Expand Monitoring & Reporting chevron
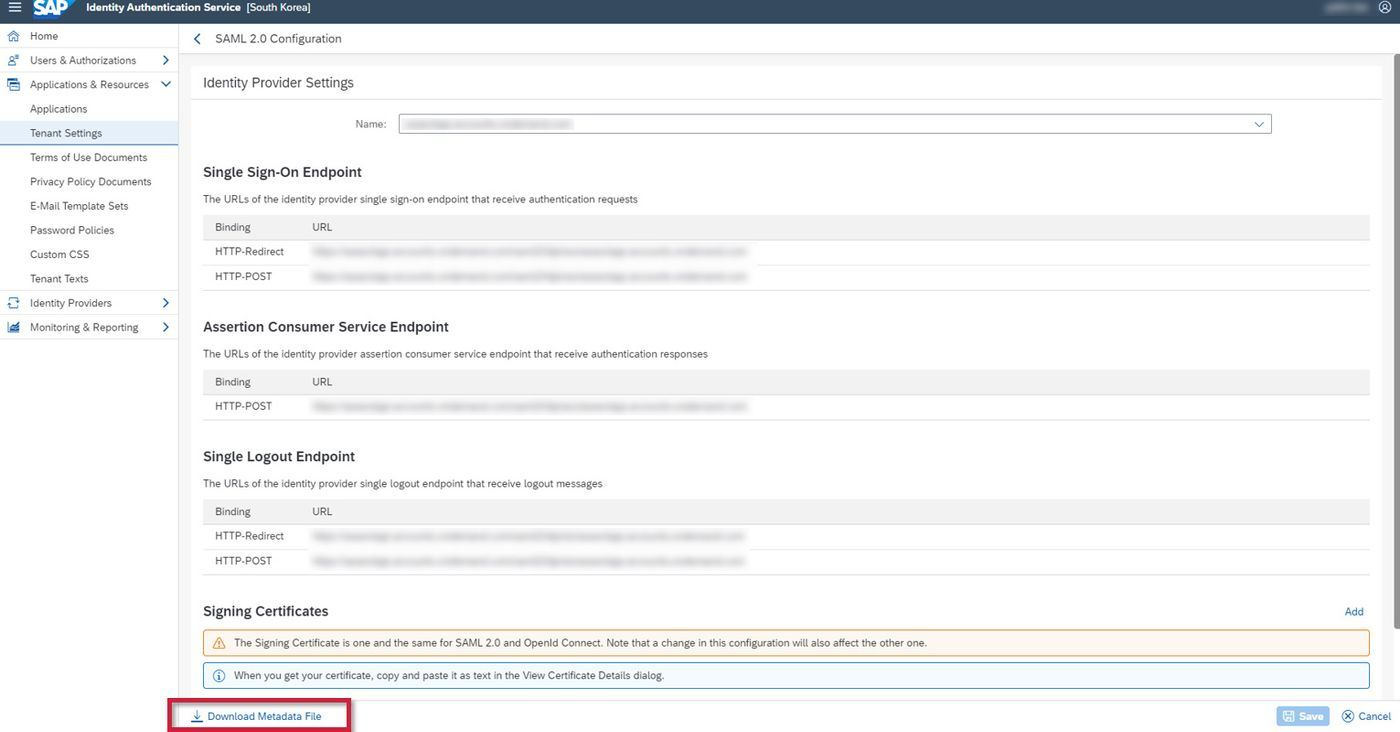 point(166,327)
